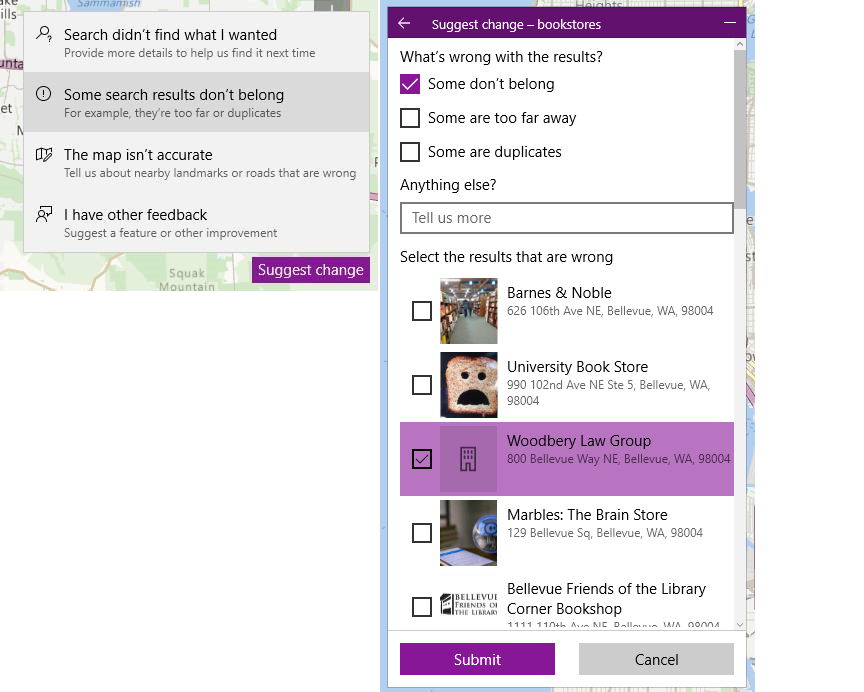Mark University Book Store as wrong

click(x=422, y=385)
